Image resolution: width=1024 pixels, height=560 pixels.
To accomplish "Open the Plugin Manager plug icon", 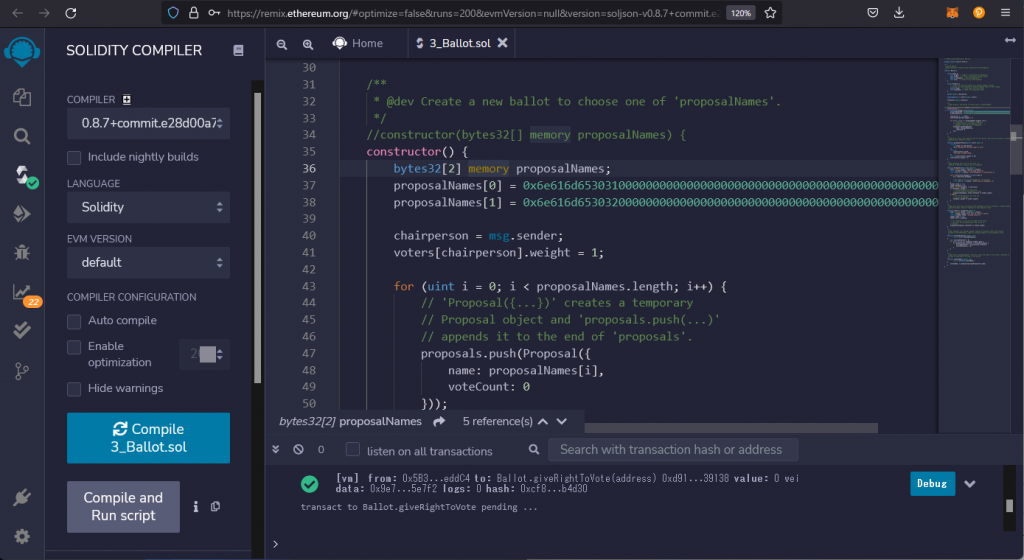I will (21, 498).
